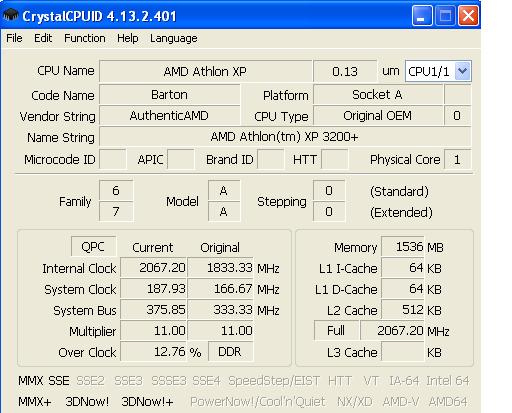Open the Language menu
512x413 pixels.
(x=174, y=38)
